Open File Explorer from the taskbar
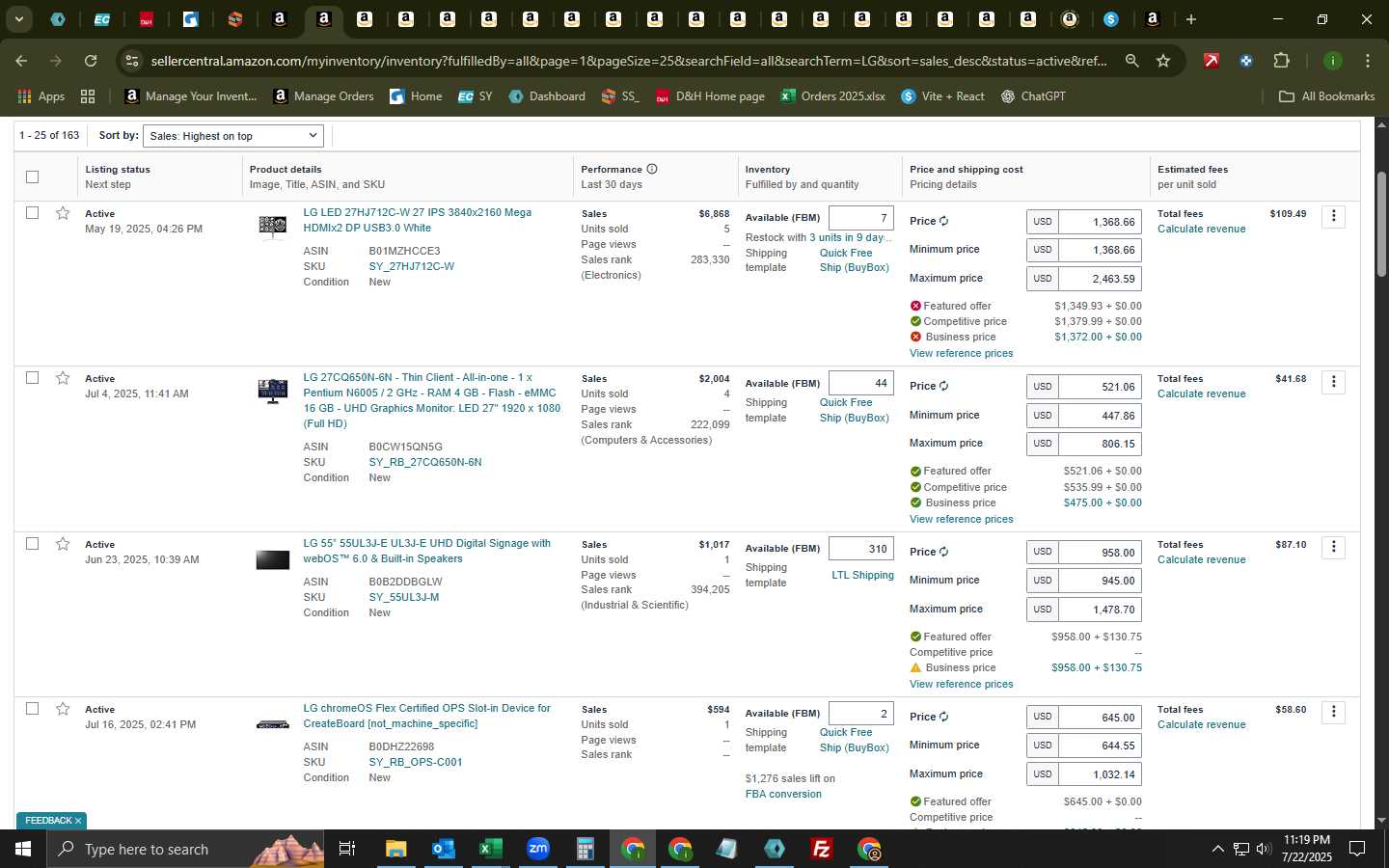Viewport: 1389px width, 868px height. coord(396,849)
